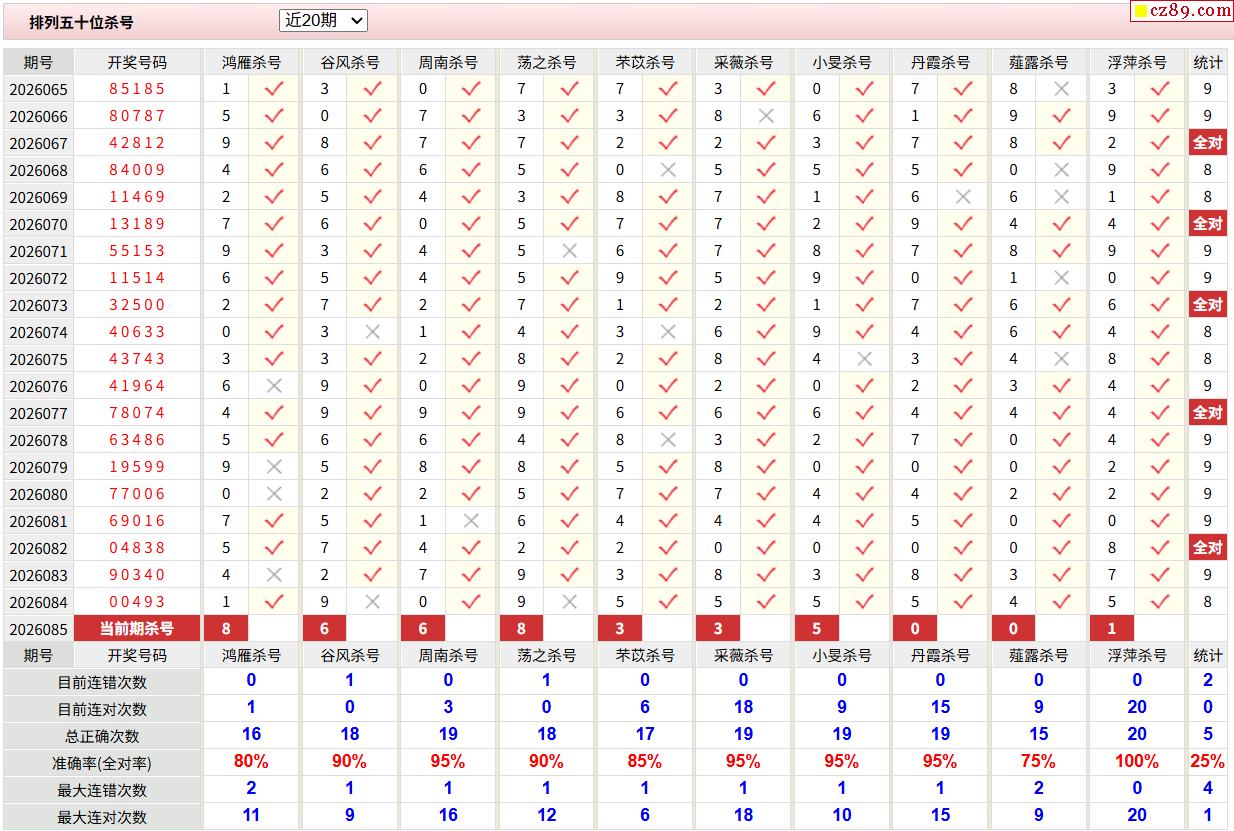Click the top 鸿雁杀号 column header
Screen dimensions: 1234x831
(251, 62)
